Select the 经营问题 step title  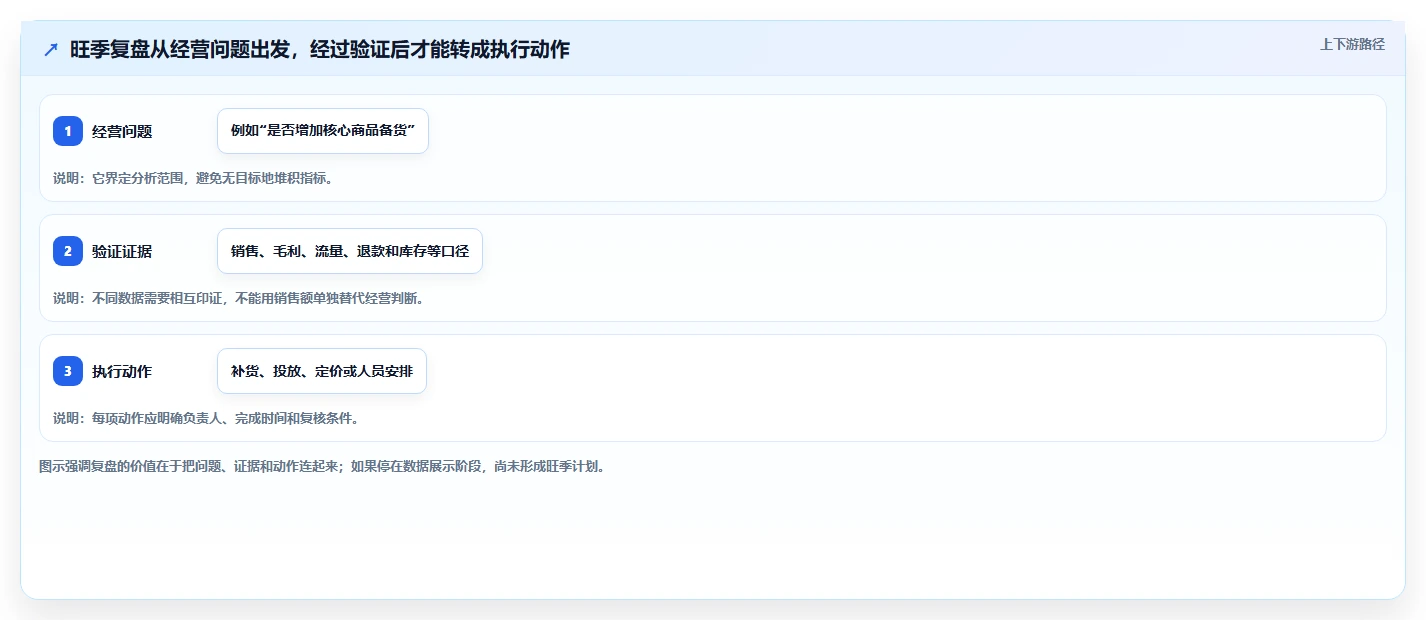pyautogui.click(x=122, y=131)
